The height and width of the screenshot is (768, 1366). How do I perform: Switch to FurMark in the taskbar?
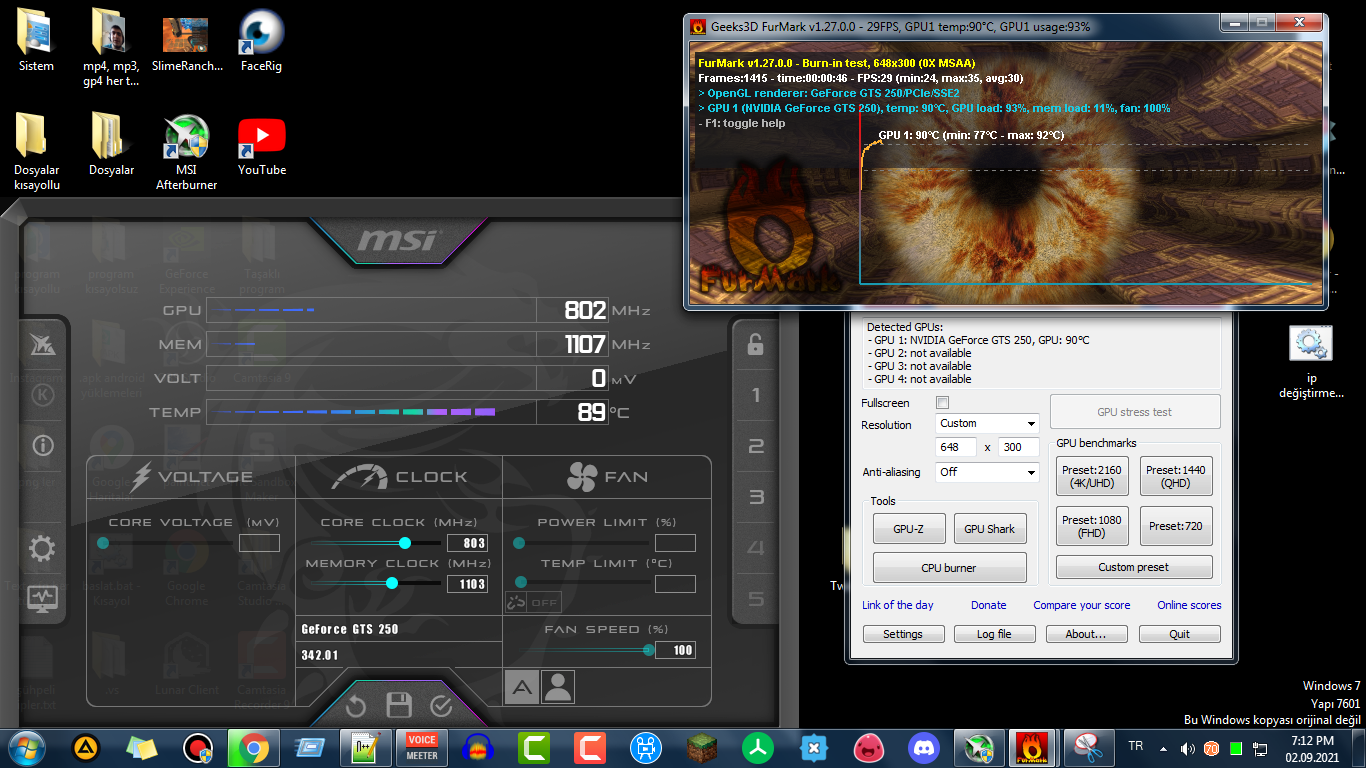pos(1030,748)
